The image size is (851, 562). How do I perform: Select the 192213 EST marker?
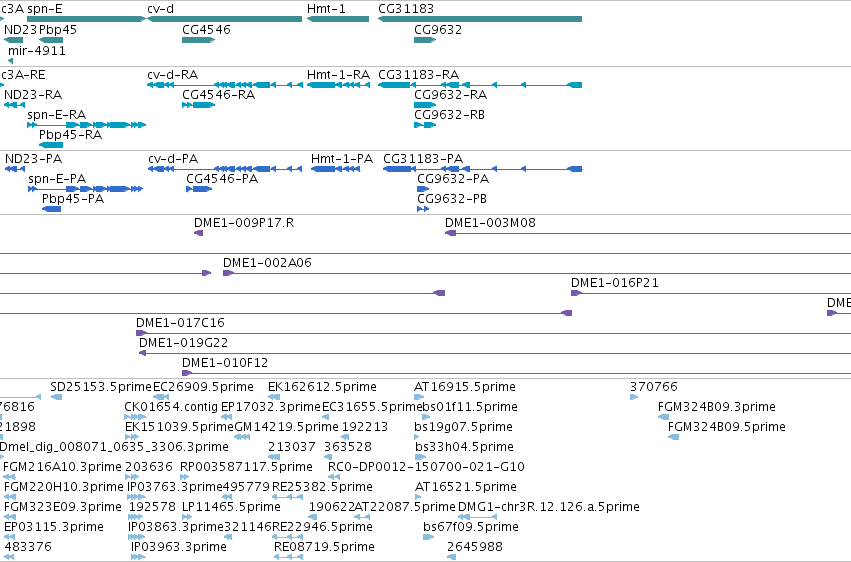346,438
